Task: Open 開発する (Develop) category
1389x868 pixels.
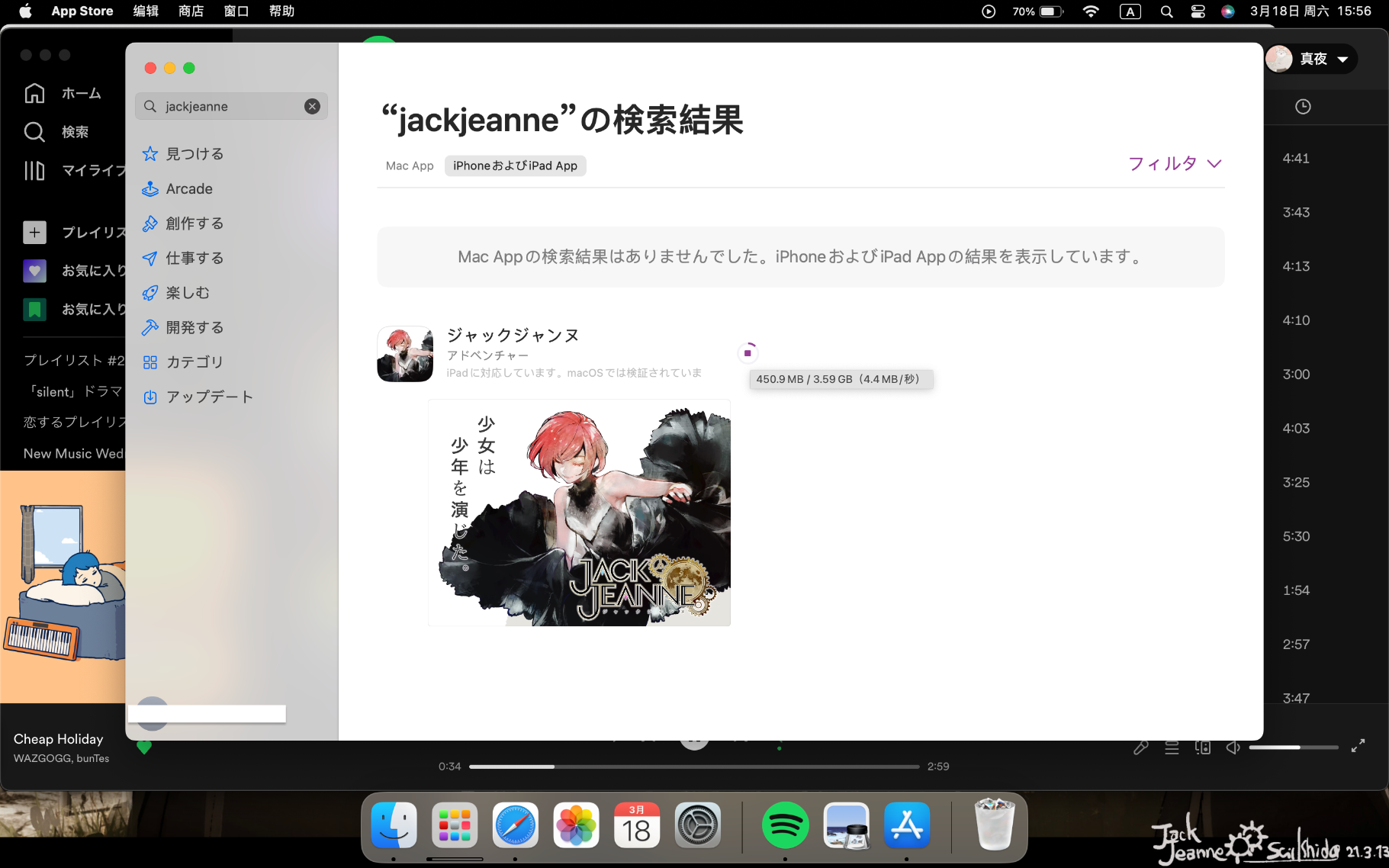Action: tap(183, 328)
